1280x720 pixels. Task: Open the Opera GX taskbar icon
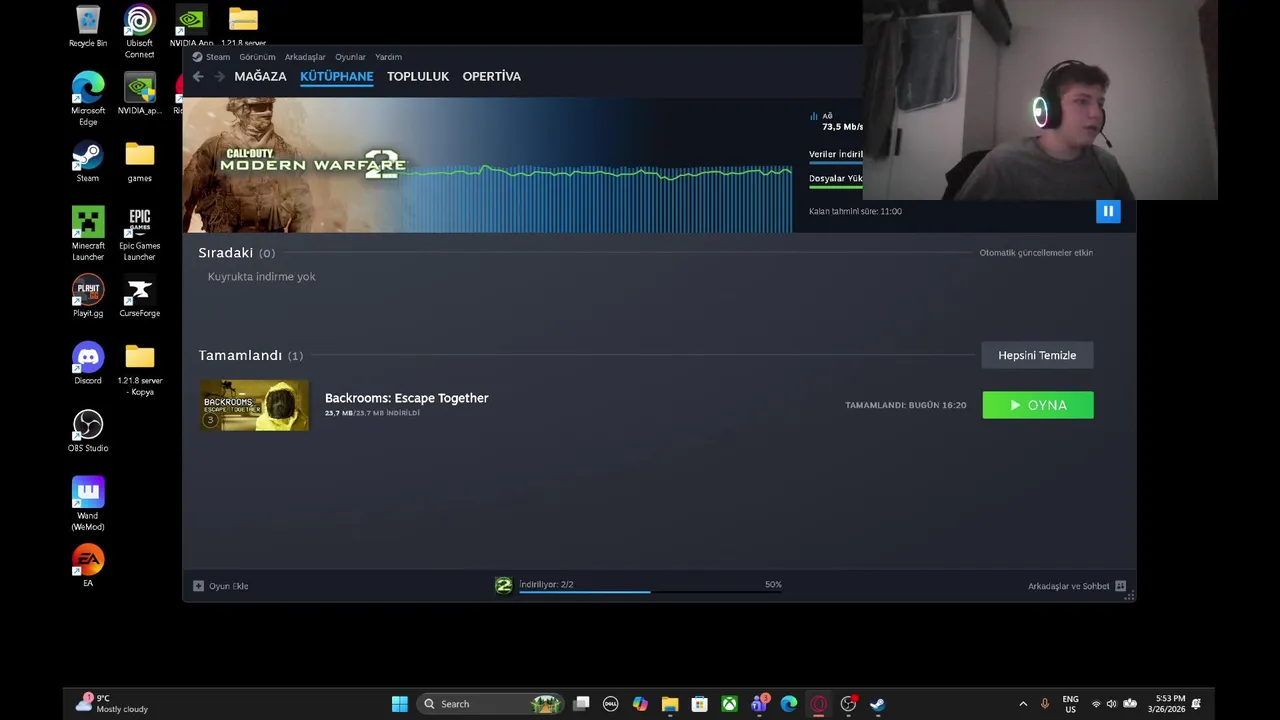coord(818,704)
